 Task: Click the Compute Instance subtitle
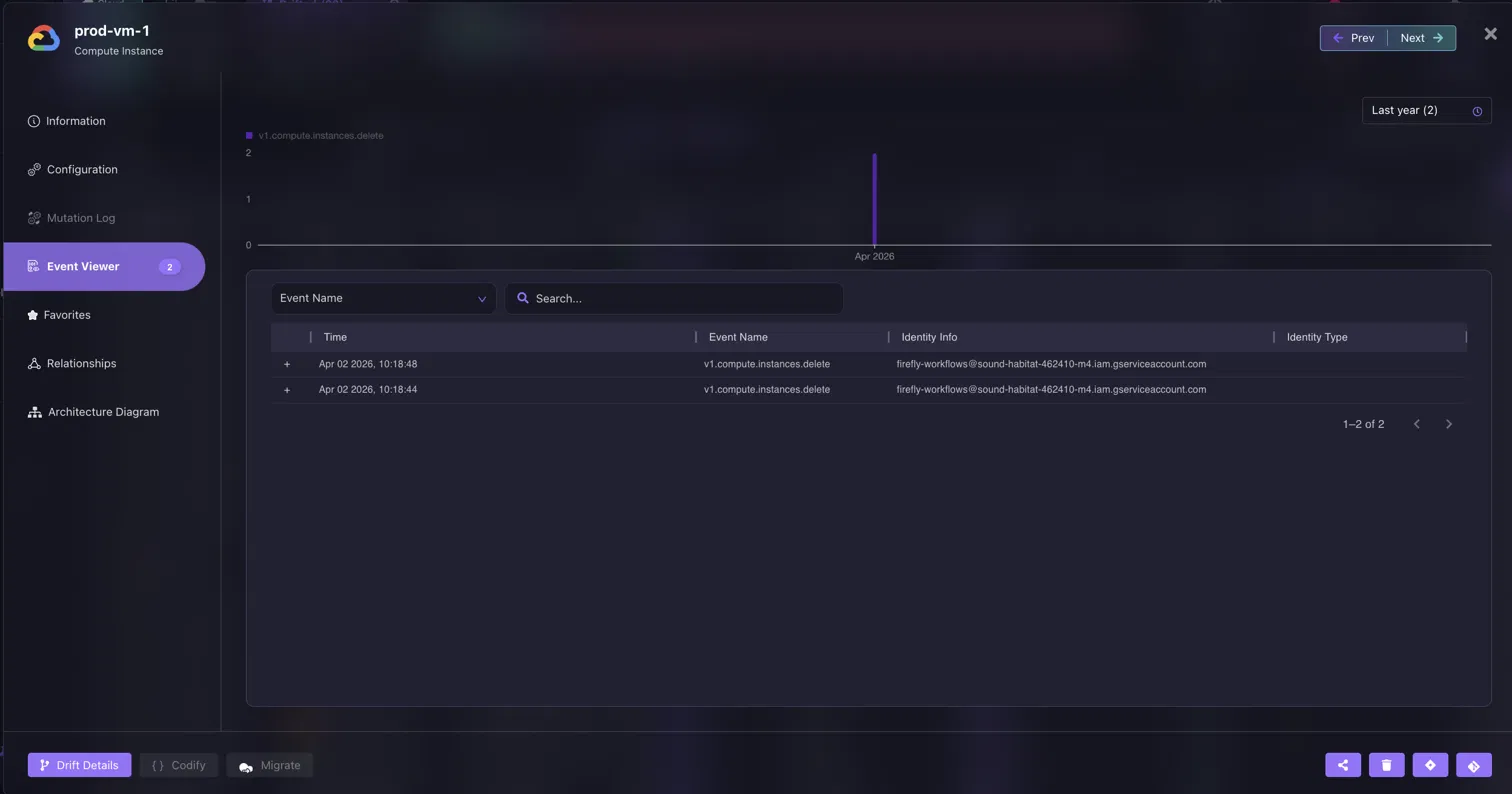point(118,51)
